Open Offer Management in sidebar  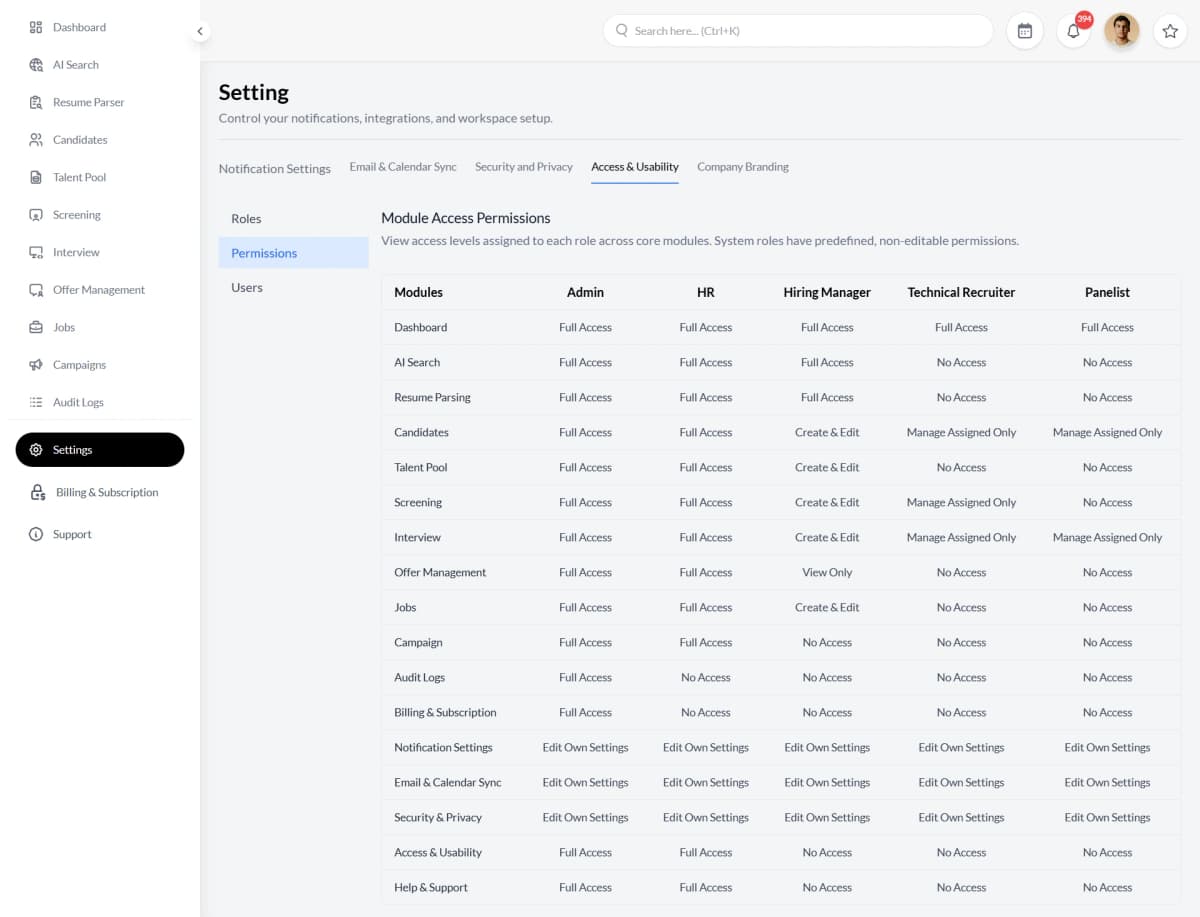[98, 290]
